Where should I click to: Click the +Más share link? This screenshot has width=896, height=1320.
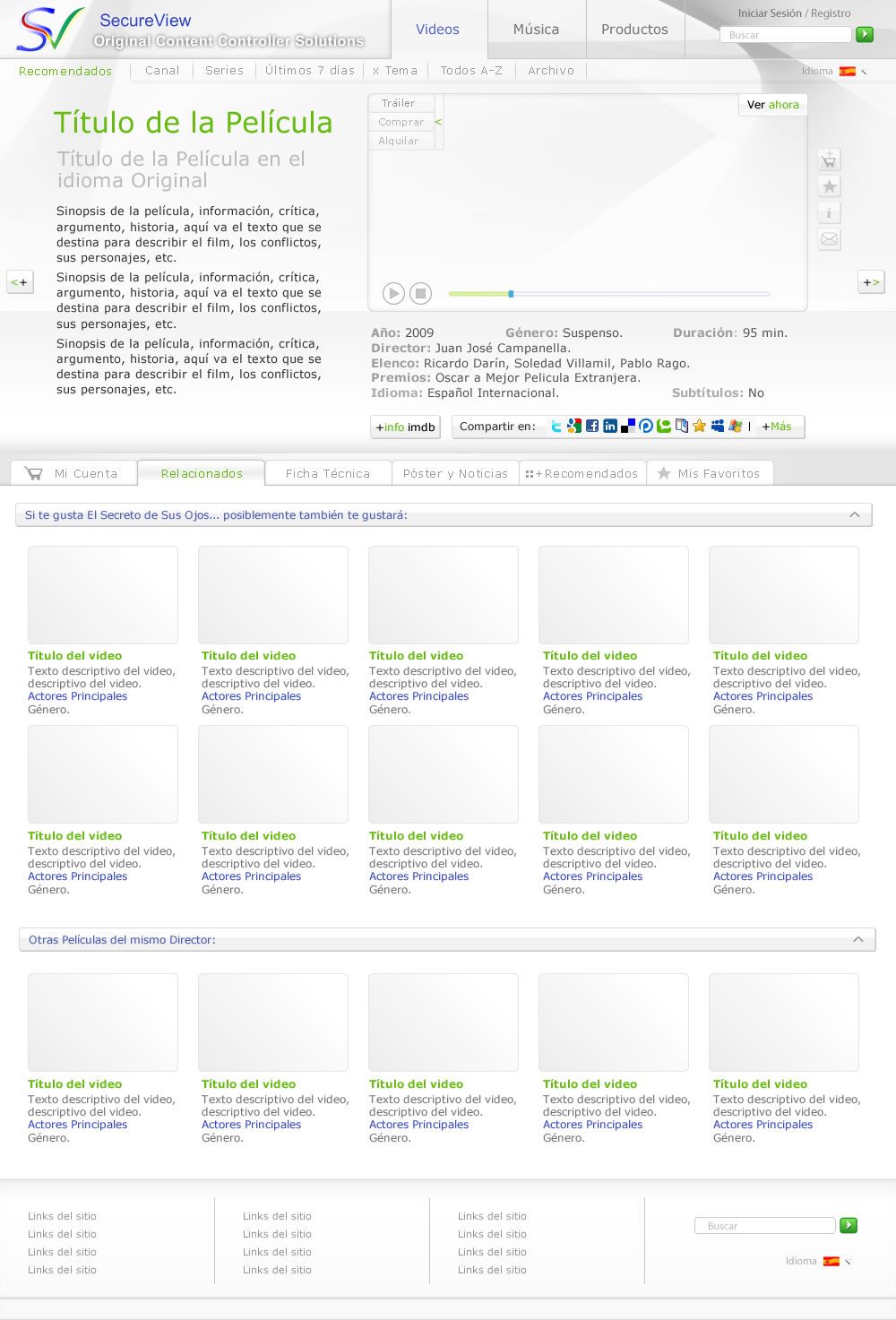(x=777, y=427)
